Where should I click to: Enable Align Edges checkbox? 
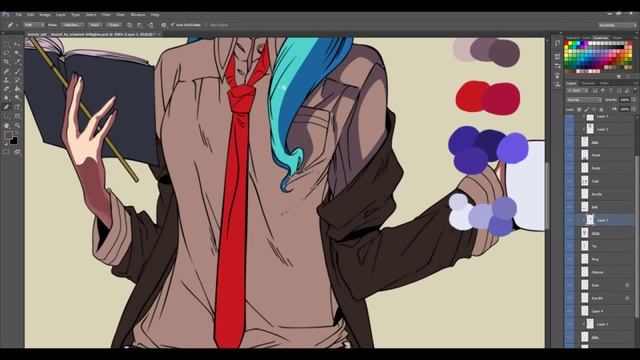coord(206,25)
